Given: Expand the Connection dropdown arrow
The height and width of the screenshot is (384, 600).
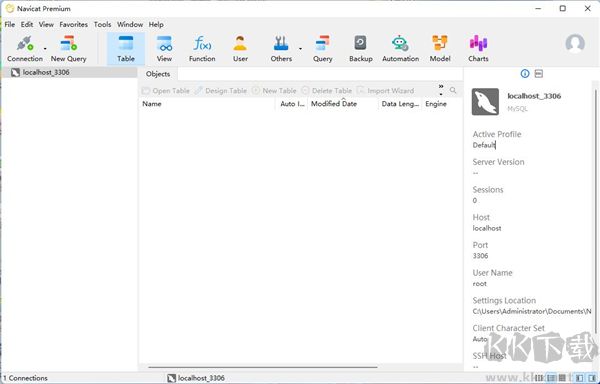Looking at the screenshot, I should 45,49.
